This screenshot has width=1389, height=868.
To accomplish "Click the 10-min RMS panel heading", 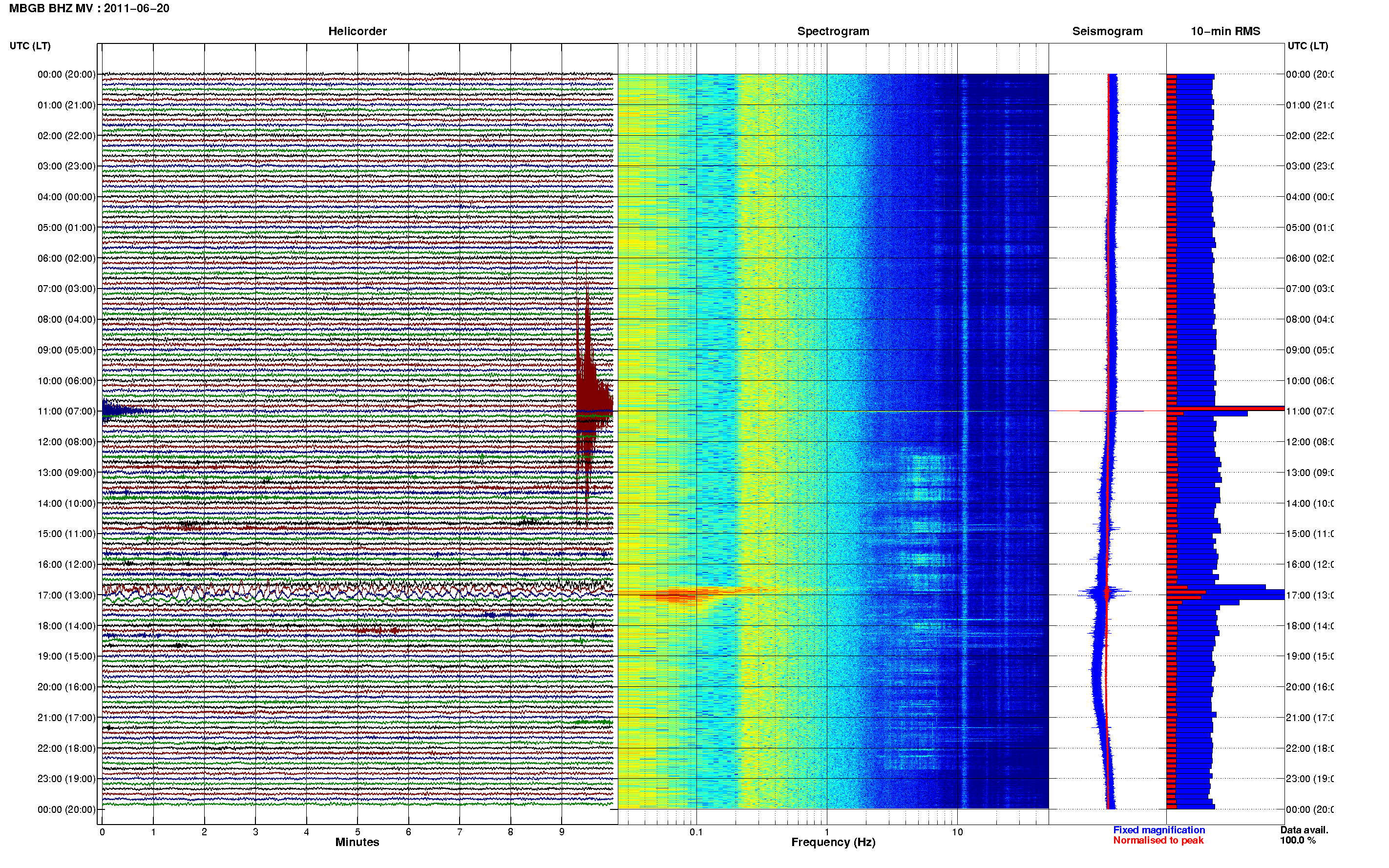I will tap(1225, 31).
